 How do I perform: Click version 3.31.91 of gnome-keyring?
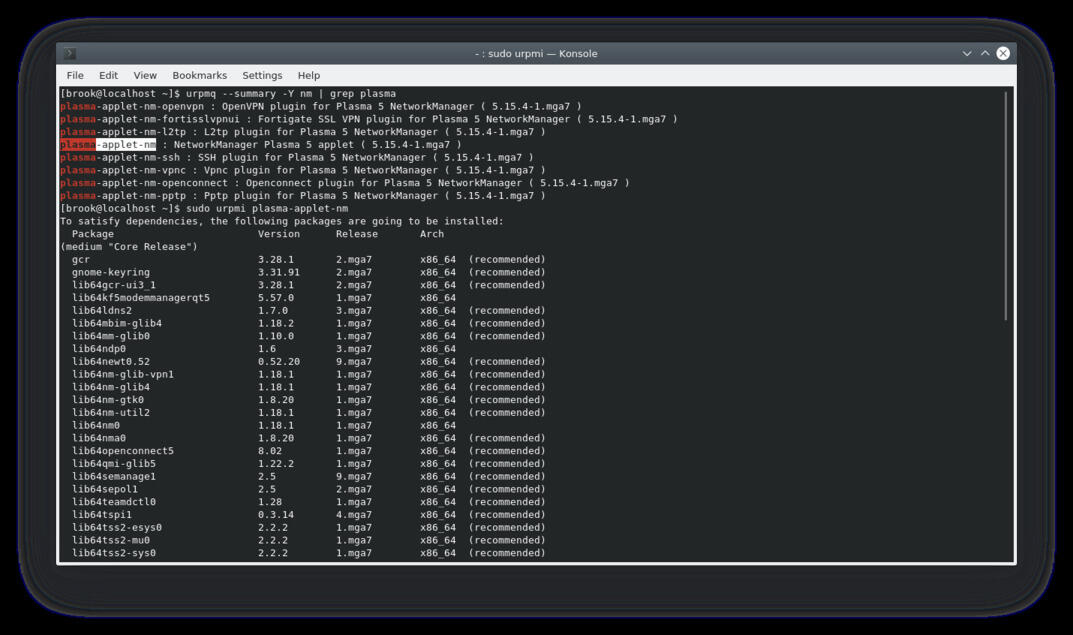point(279,272)
